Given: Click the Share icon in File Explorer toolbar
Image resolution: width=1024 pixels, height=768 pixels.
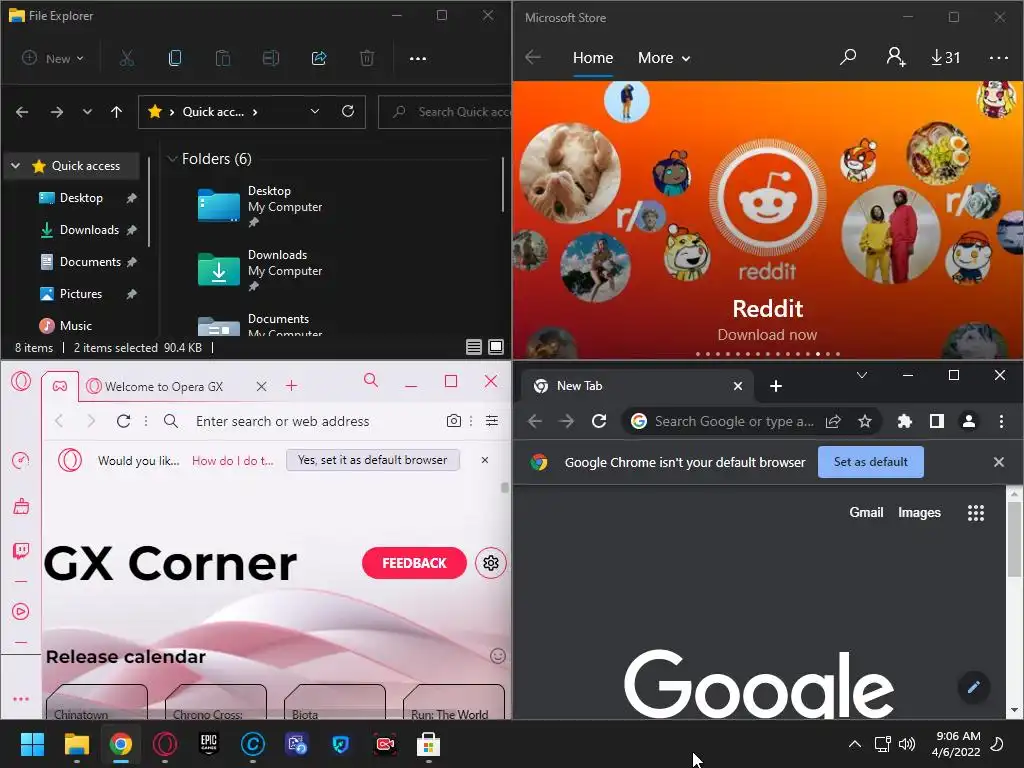Looking at the screenshot, I should [319, 58].
